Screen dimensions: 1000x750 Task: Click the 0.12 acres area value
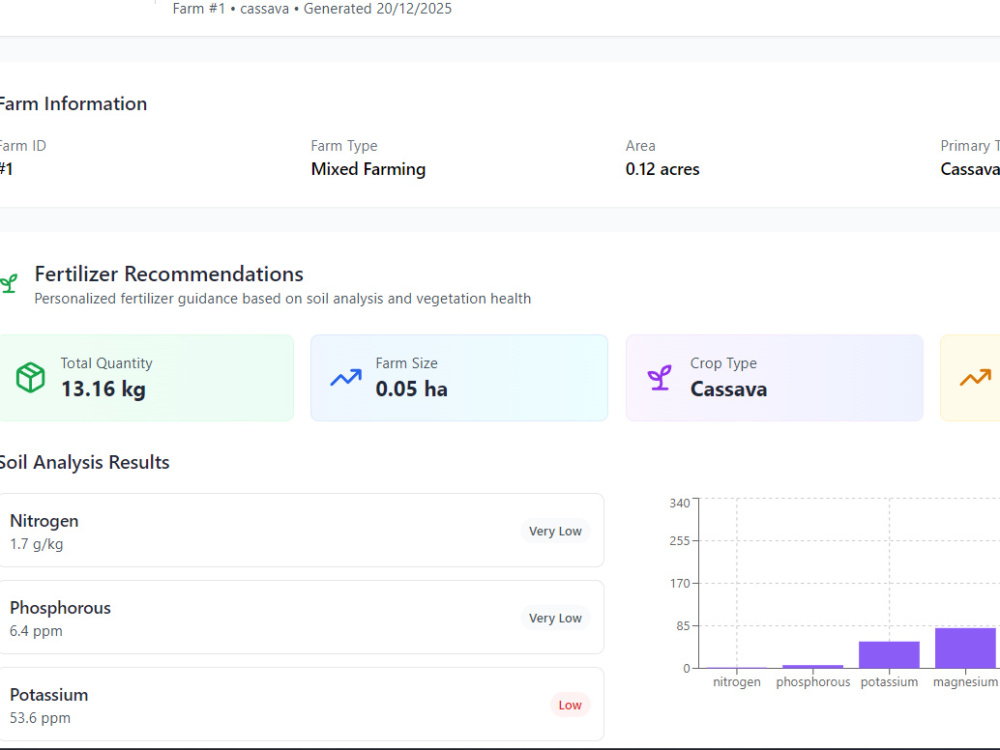662,169
